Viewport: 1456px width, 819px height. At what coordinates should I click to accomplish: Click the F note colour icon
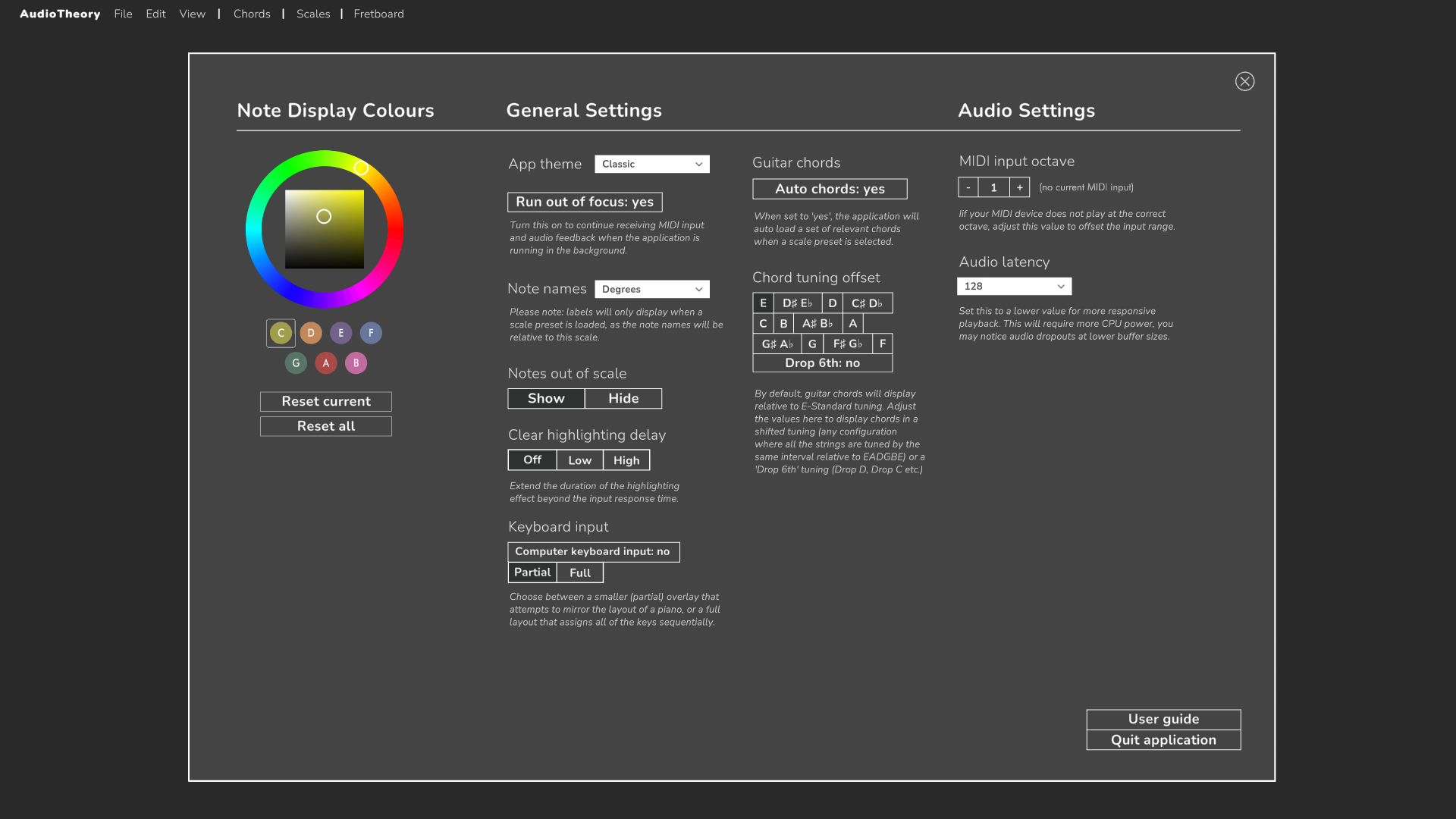[x=371, y=332]
